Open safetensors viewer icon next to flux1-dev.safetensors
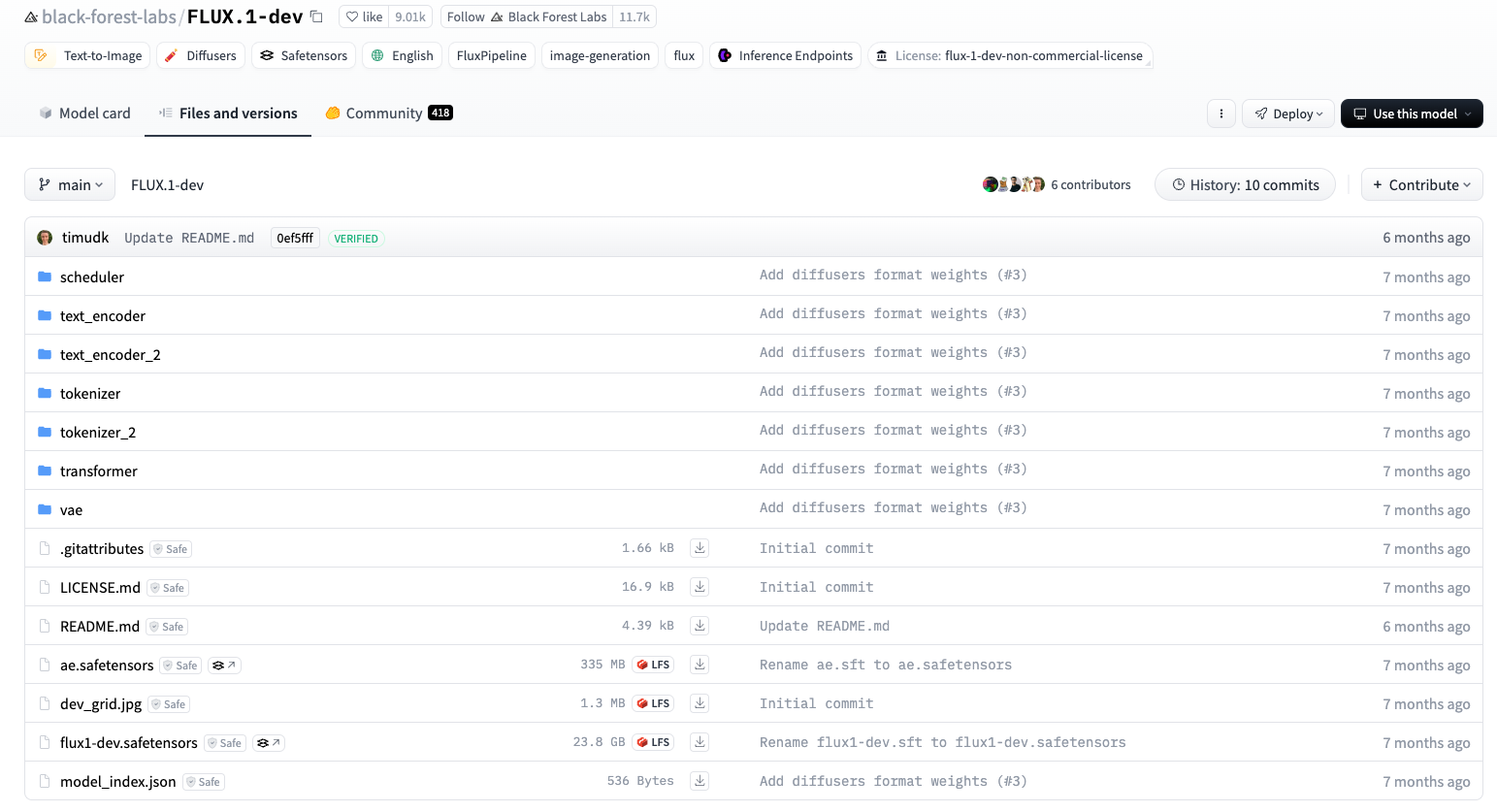Screen dimensions: 1497x812 click(x=269, y=743)
